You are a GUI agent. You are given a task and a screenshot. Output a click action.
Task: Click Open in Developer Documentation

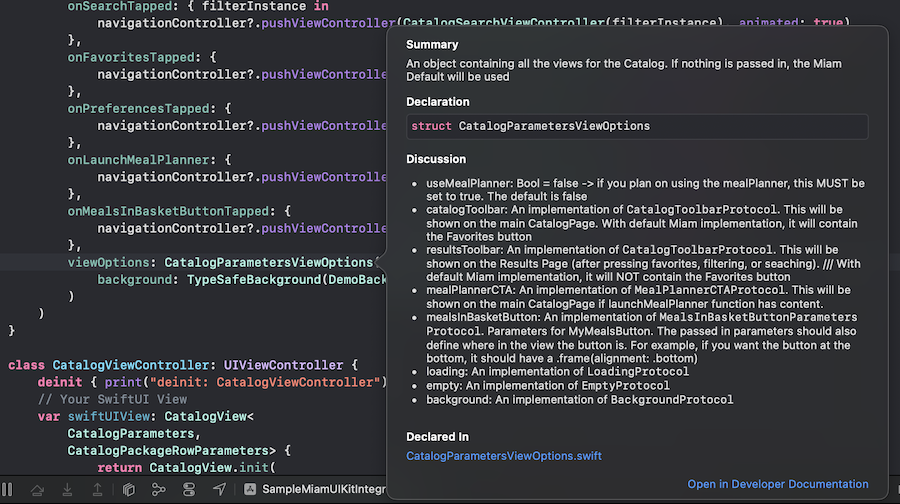tap(778, 484)
